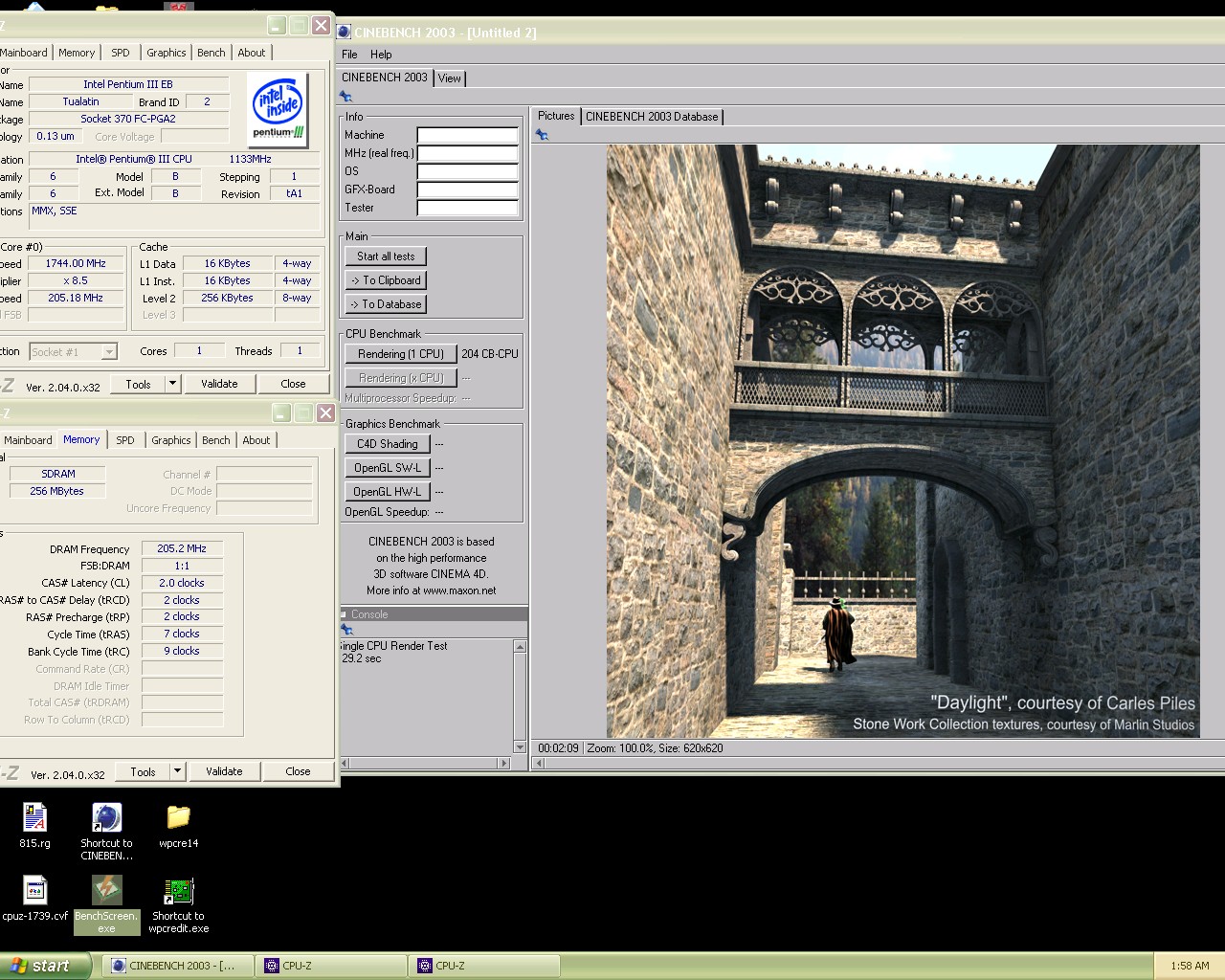Open Graphics tab in the lower CPU-Z window
The image size is (1225, 980).
point(171,440)
